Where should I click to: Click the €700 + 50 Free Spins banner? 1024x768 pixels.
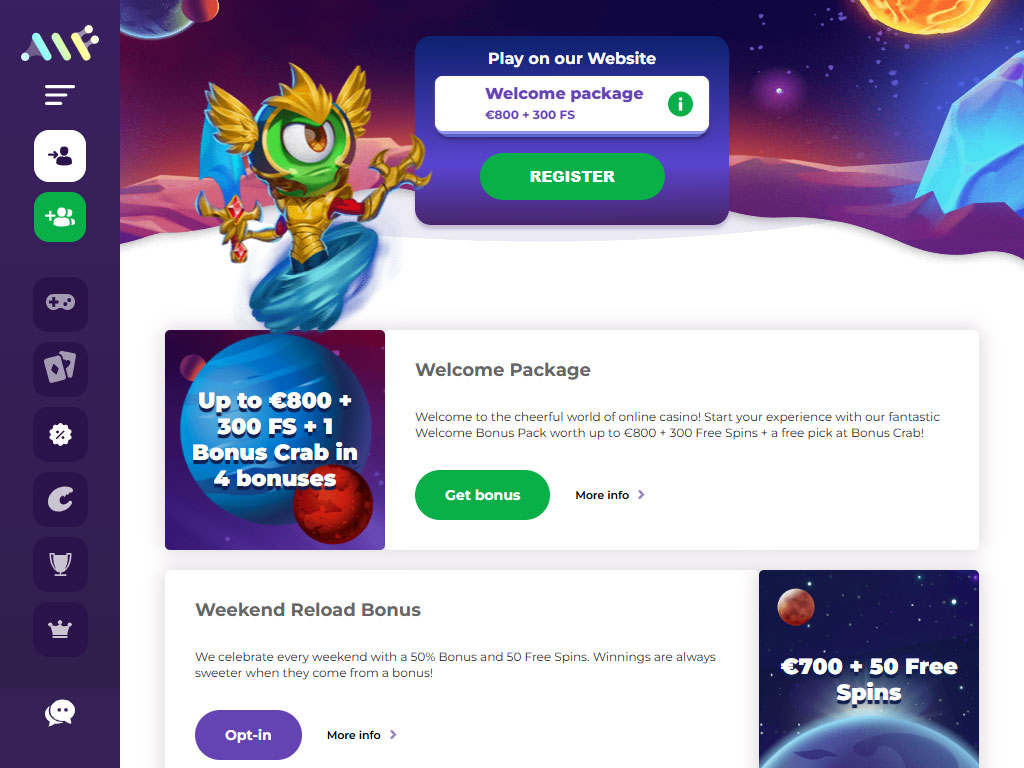869,669
